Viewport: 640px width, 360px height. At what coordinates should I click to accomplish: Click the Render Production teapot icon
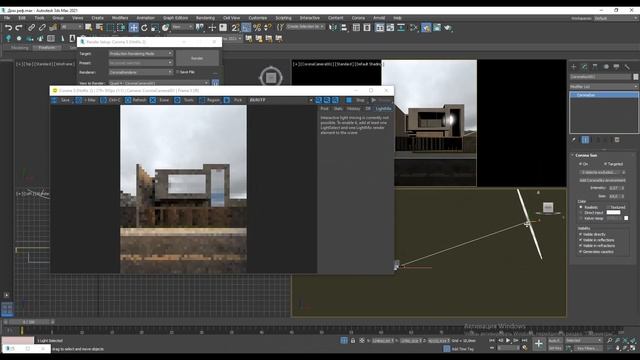coord(448,27)
